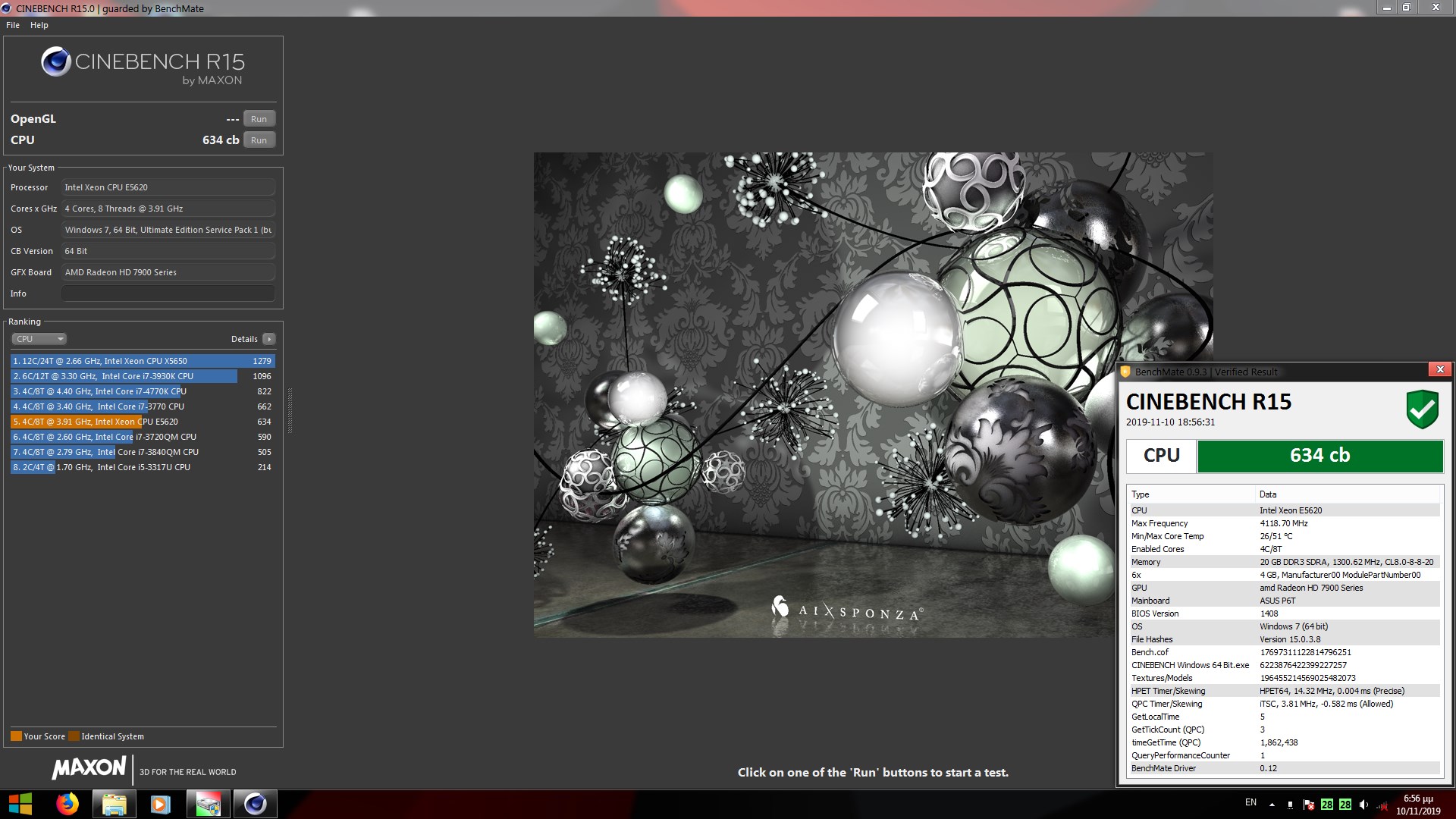Launch Firefox from the taskbar
This screenshot has height=819, width=1456.
(67, 804)
